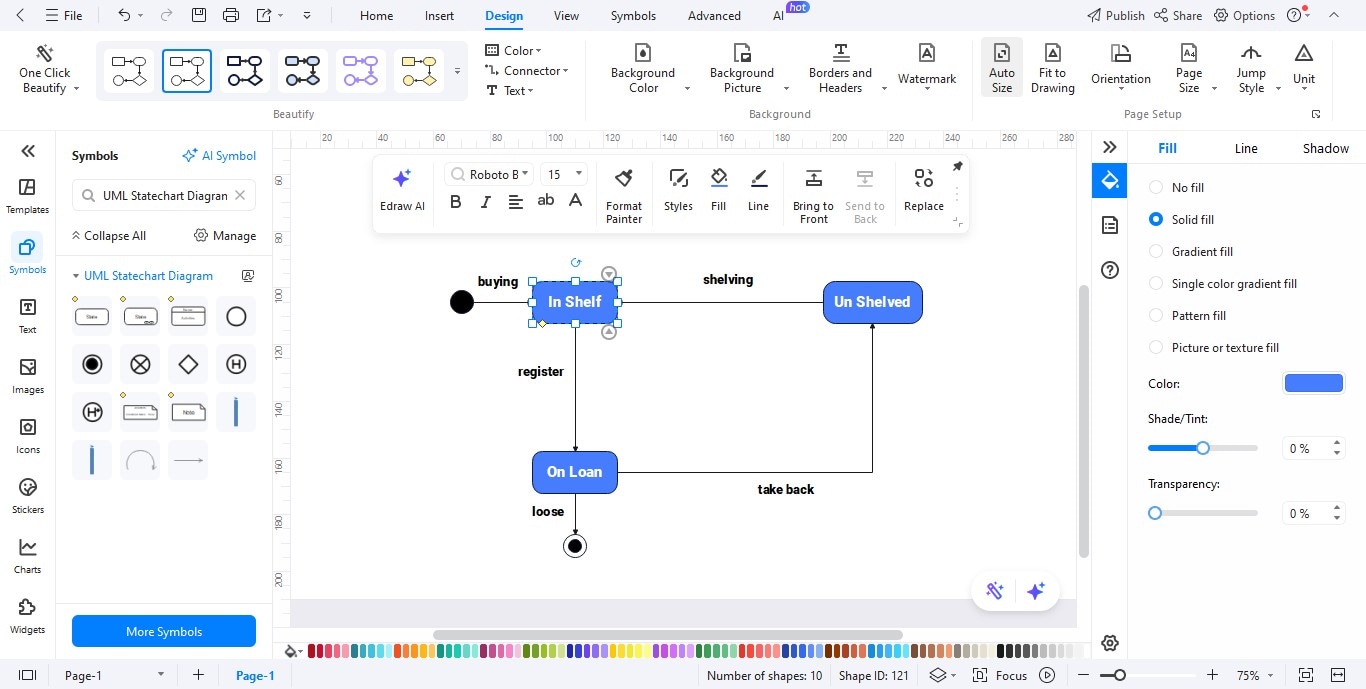This screenshot has height=689, width=1366.
Task: Adjust the Shade/Tint slider
Action: click(x=1203, y=448)
